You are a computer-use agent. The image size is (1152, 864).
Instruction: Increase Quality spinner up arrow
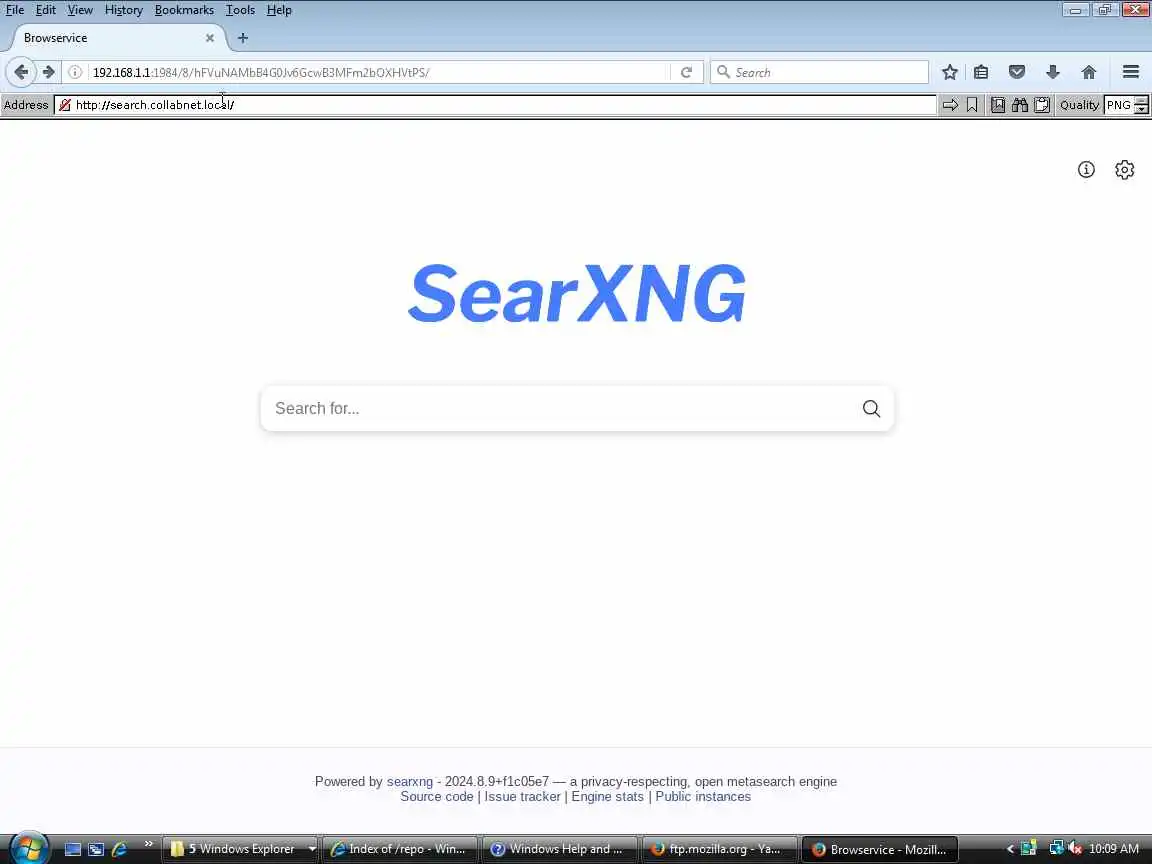[1141, 101]
